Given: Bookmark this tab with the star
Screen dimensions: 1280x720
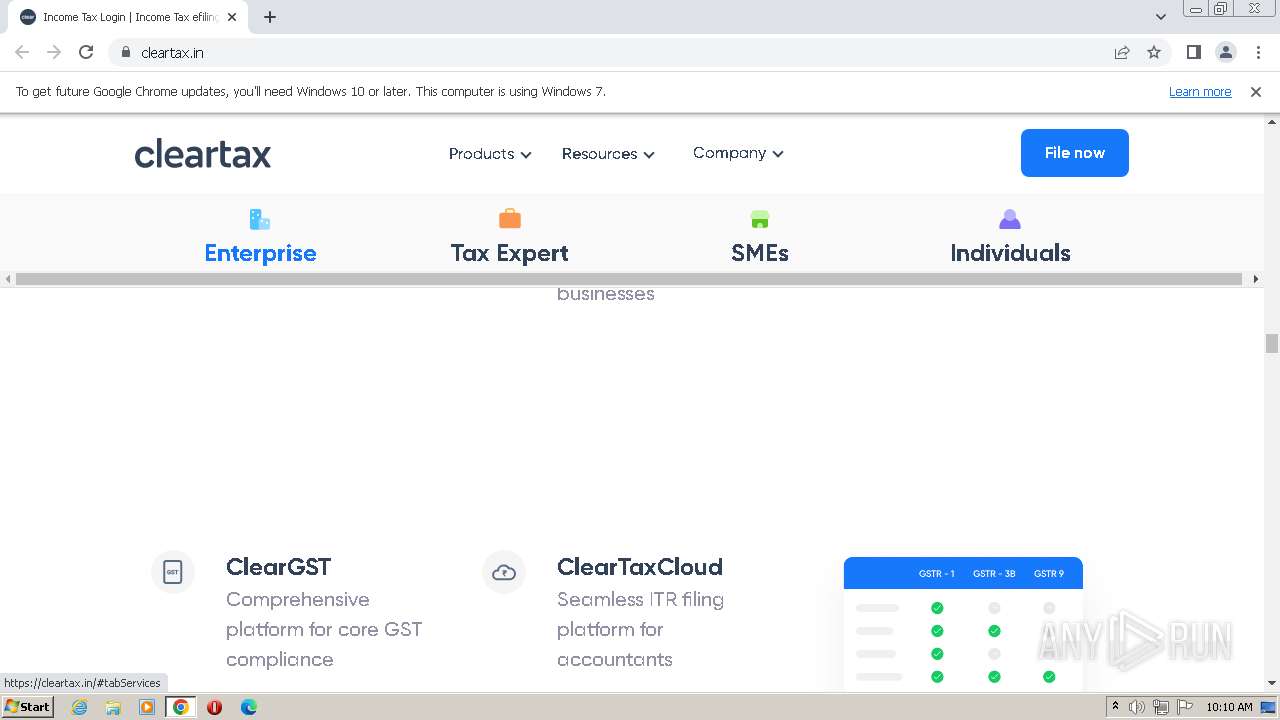Looking at the screenshot, I should point(1154,52).
